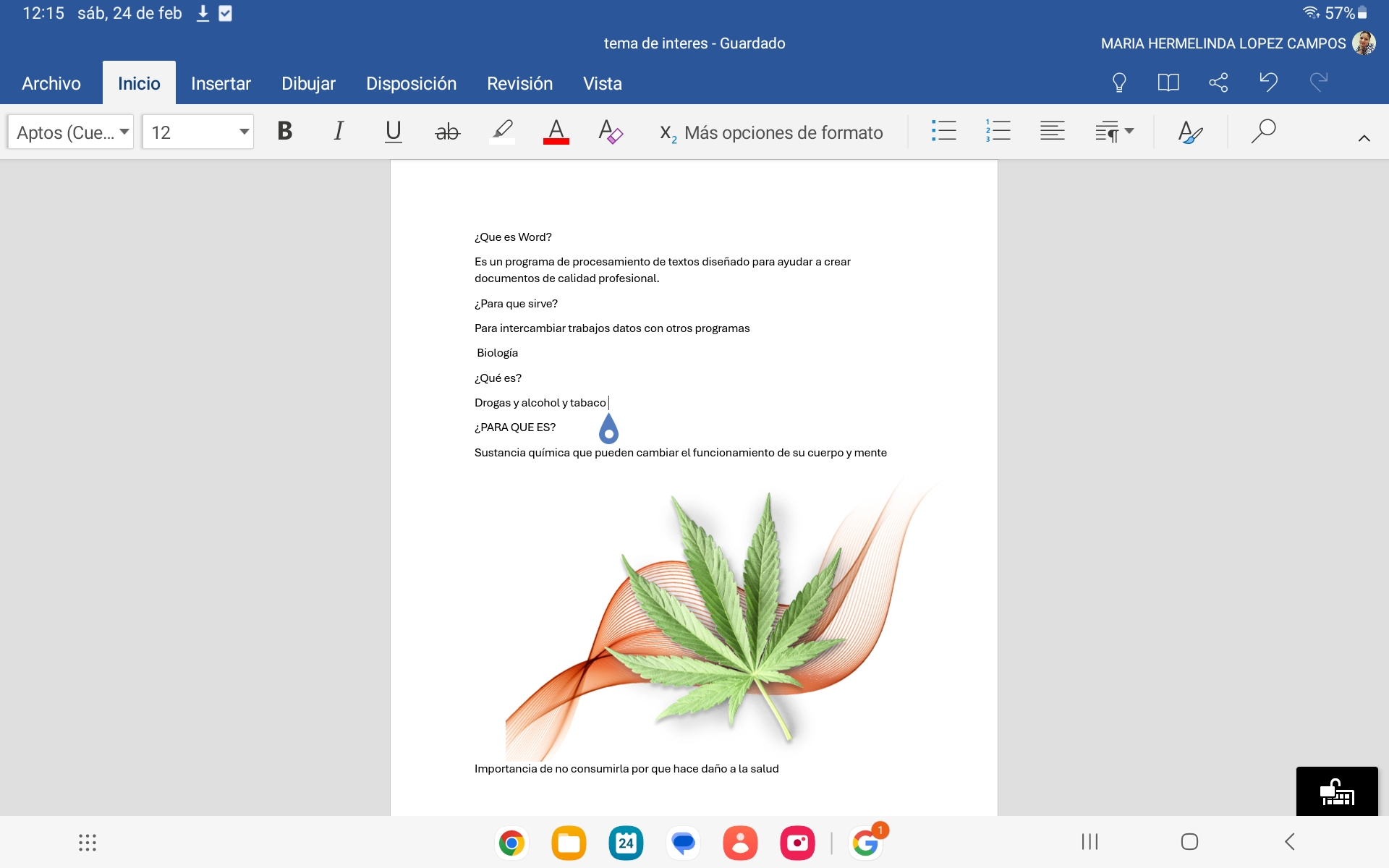Tap Más opciones de formato

(783, 132)
